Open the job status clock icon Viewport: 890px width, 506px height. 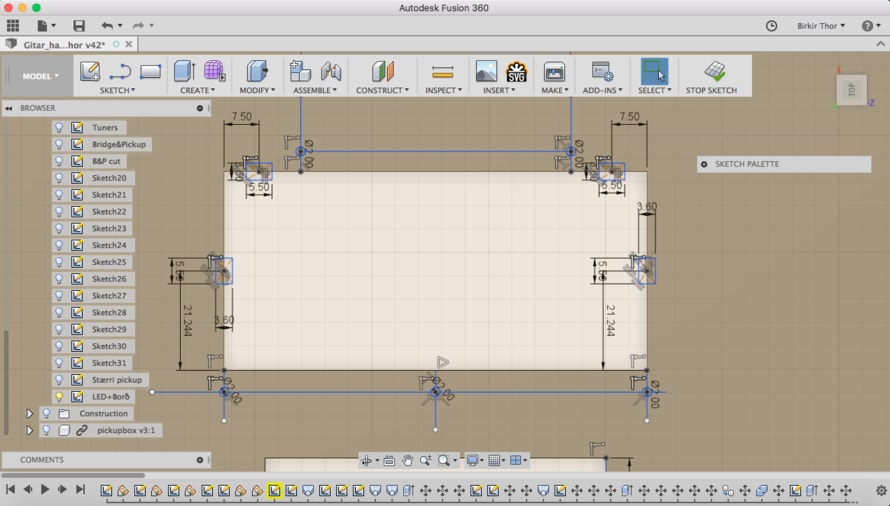[771, 26]
